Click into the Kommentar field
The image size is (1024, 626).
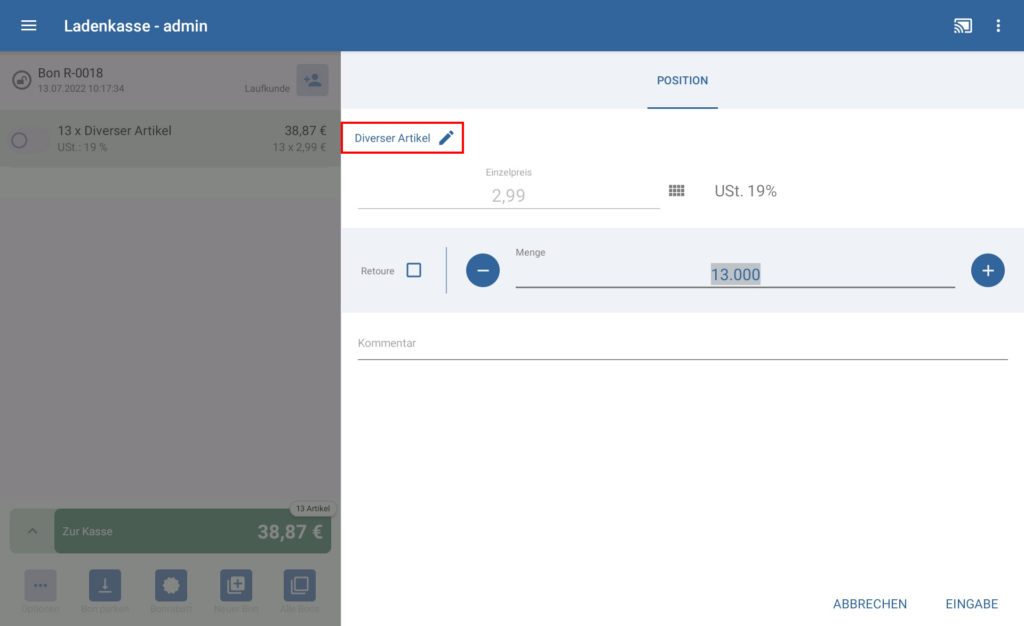[x=682, y=344]
